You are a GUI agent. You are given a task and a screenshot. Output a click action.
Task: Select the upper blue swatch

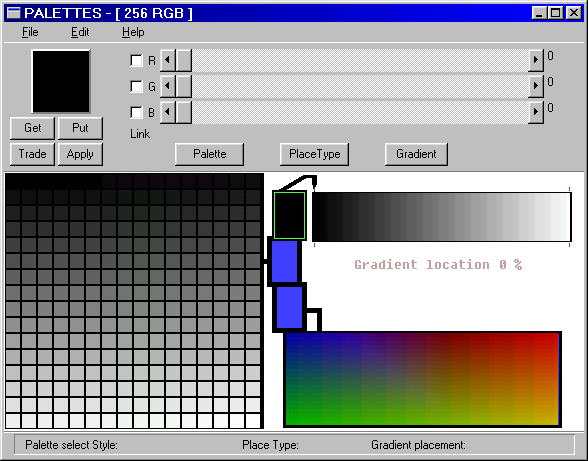[x=284, y=261]
